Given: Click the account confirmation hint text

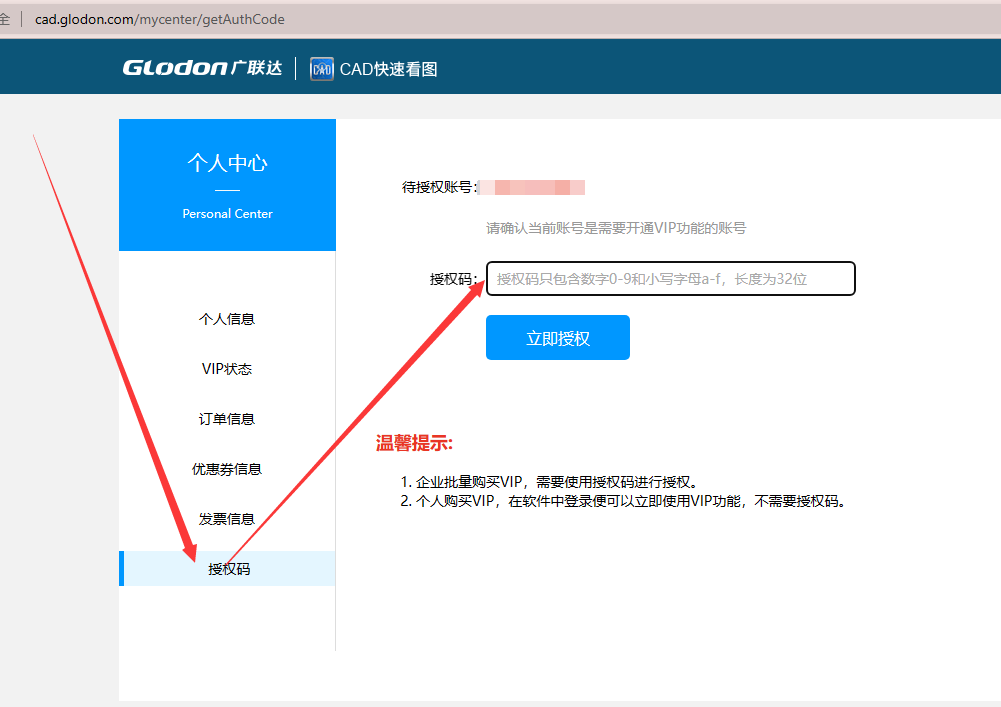Looking at the screenshot, I should click(x=616, y=228).
